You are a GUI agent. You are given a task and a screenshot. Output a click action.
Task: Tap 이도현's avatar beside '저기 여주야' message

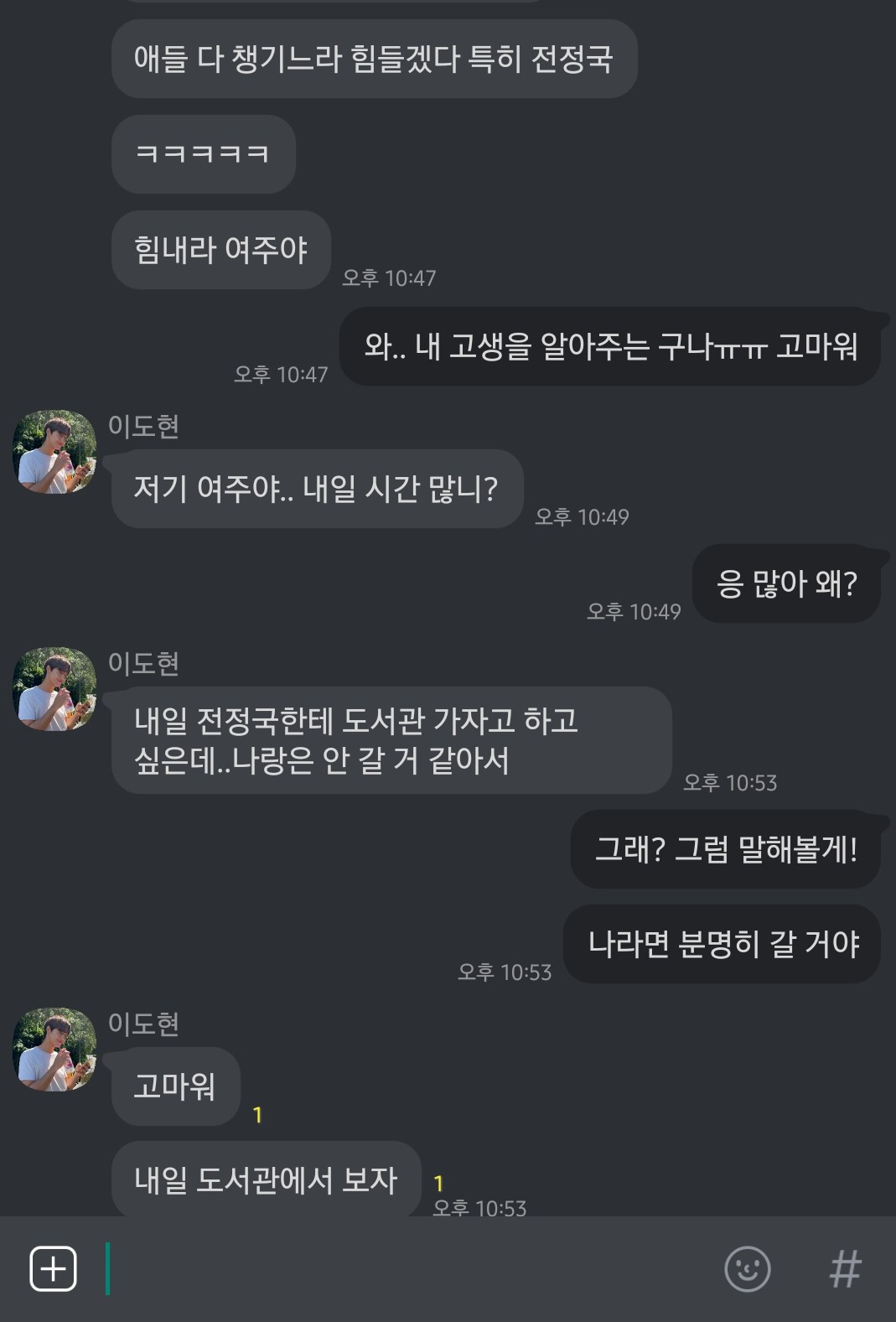(x=54, y=452)
